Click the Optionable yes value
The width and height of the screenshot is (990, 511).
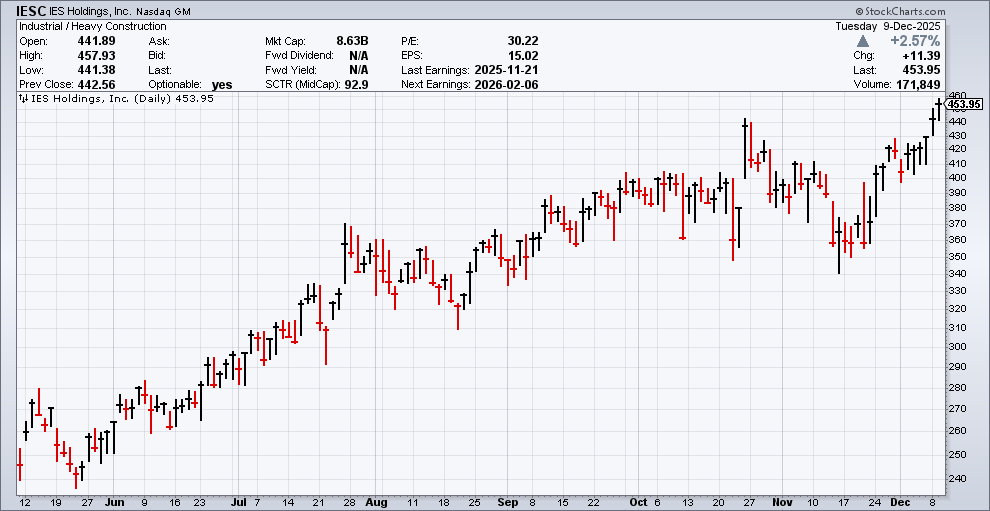(x=221, y=85)
